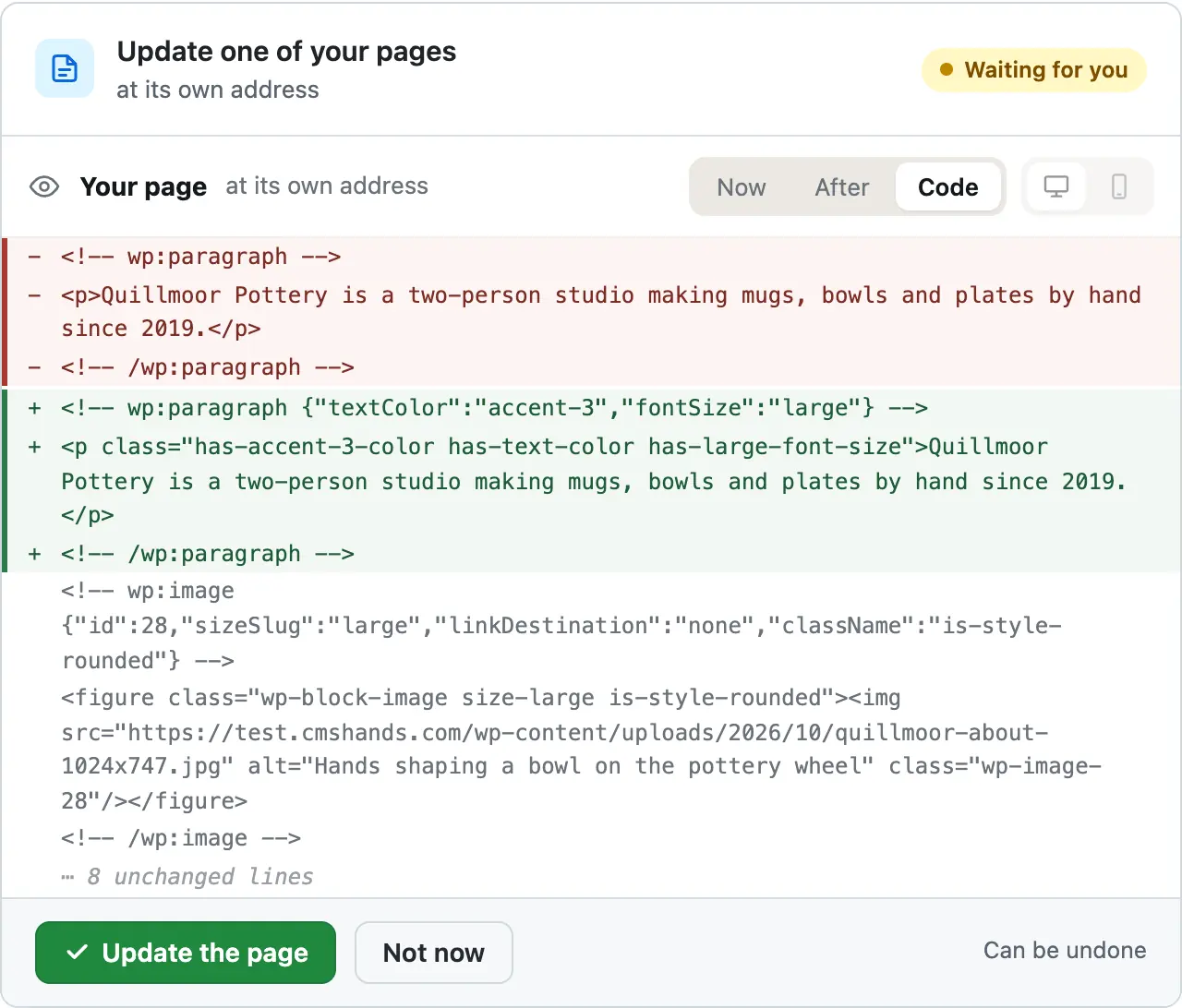Click the document page icon in the header
The width and height of the screenshot is (1182, 1008).
point(65,68)
